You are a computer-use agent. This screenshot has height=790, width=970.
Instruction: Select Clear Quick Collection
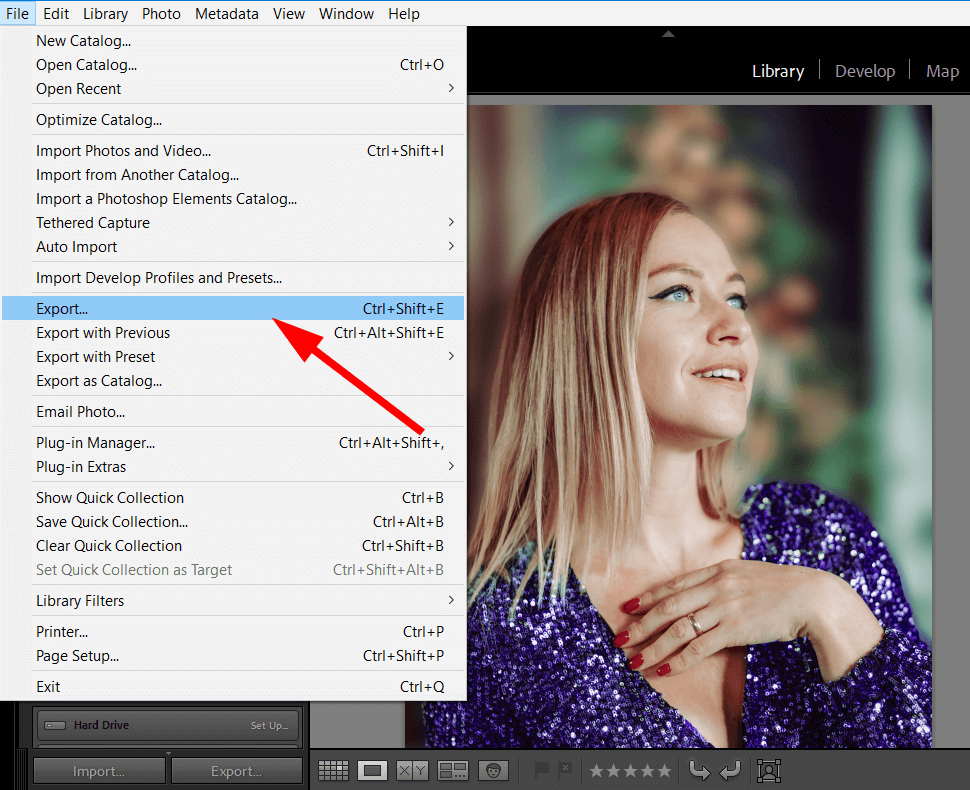click(233, 546)
